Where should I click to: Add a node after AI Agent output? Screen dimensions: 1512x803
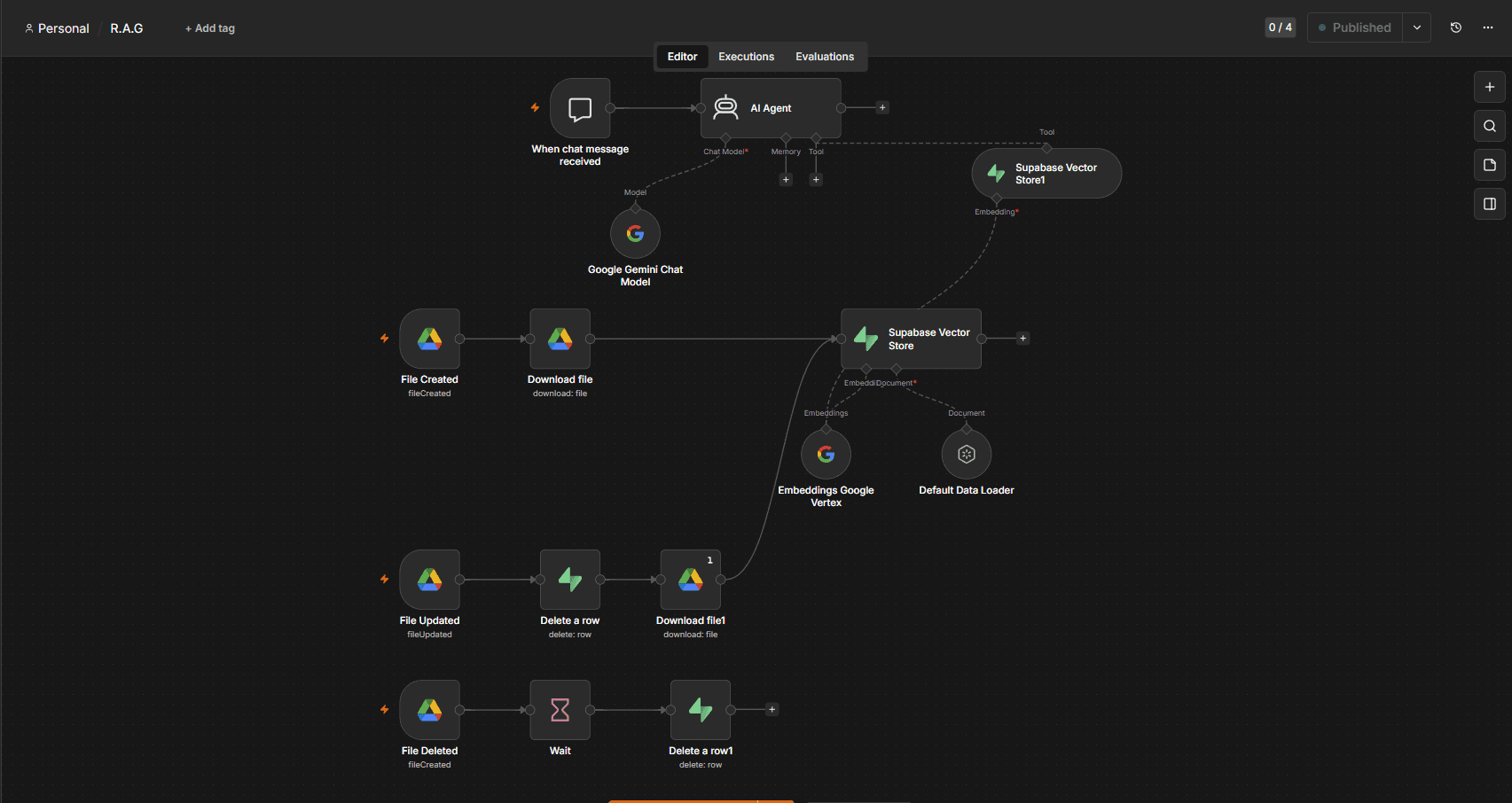[x=882, y=108]
